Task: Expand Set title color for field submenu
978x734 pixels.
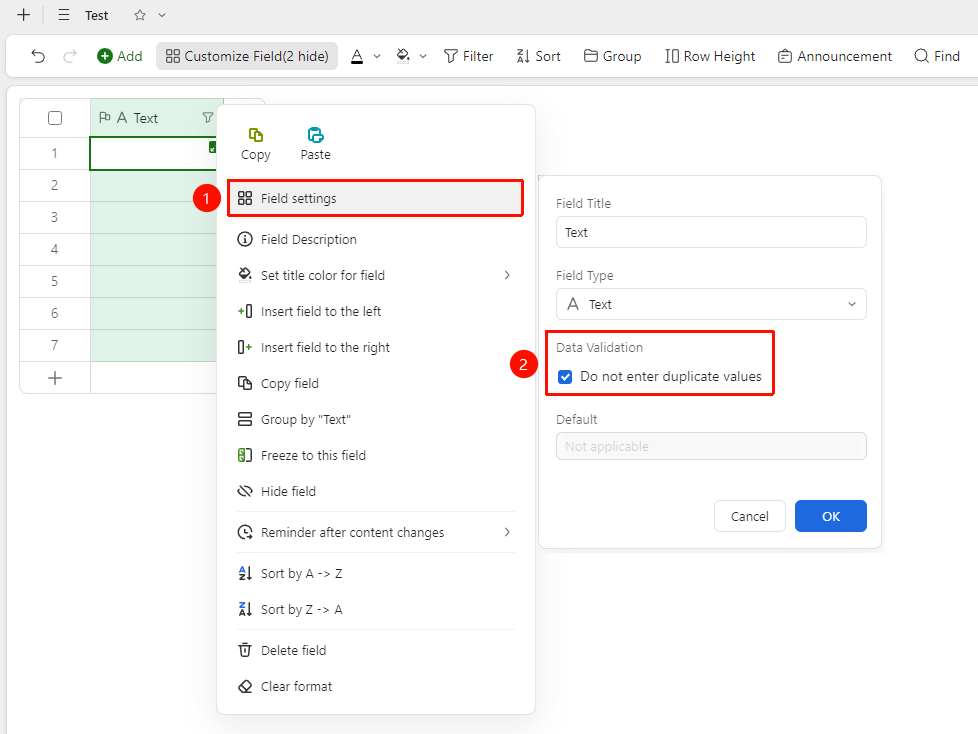Action: 375,275
